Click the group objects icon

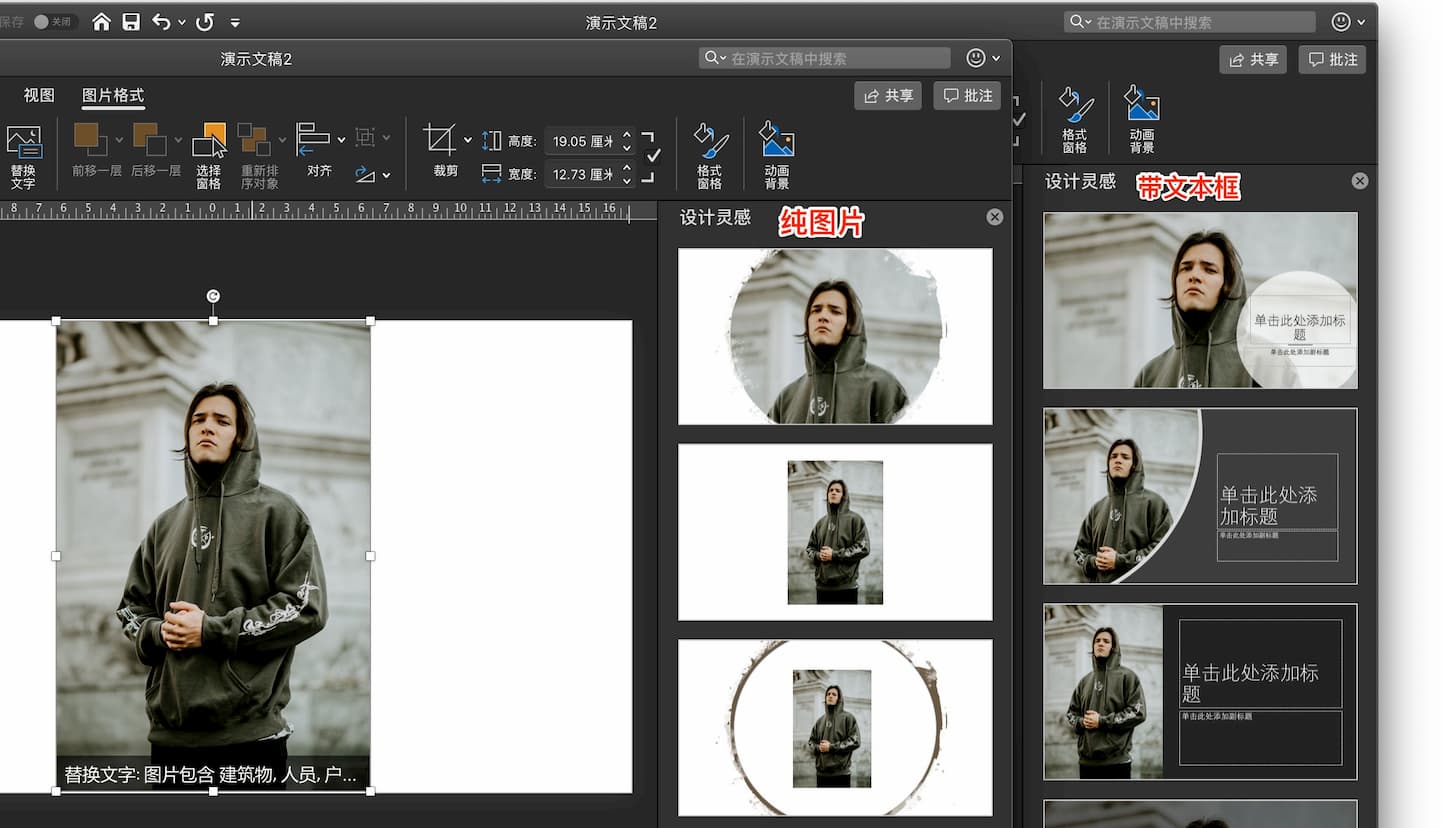tap(365, 138)
